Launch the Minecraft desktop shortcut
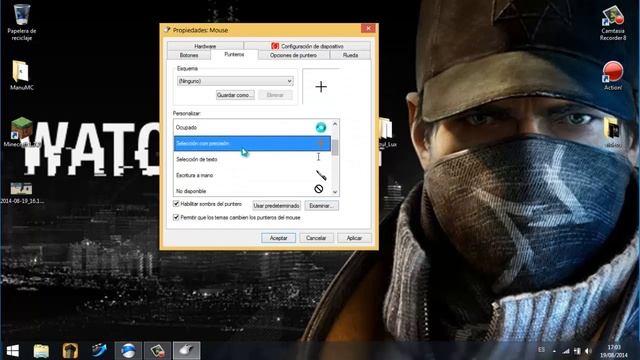The height and width of the screenshot is (360, 640). 22,132
